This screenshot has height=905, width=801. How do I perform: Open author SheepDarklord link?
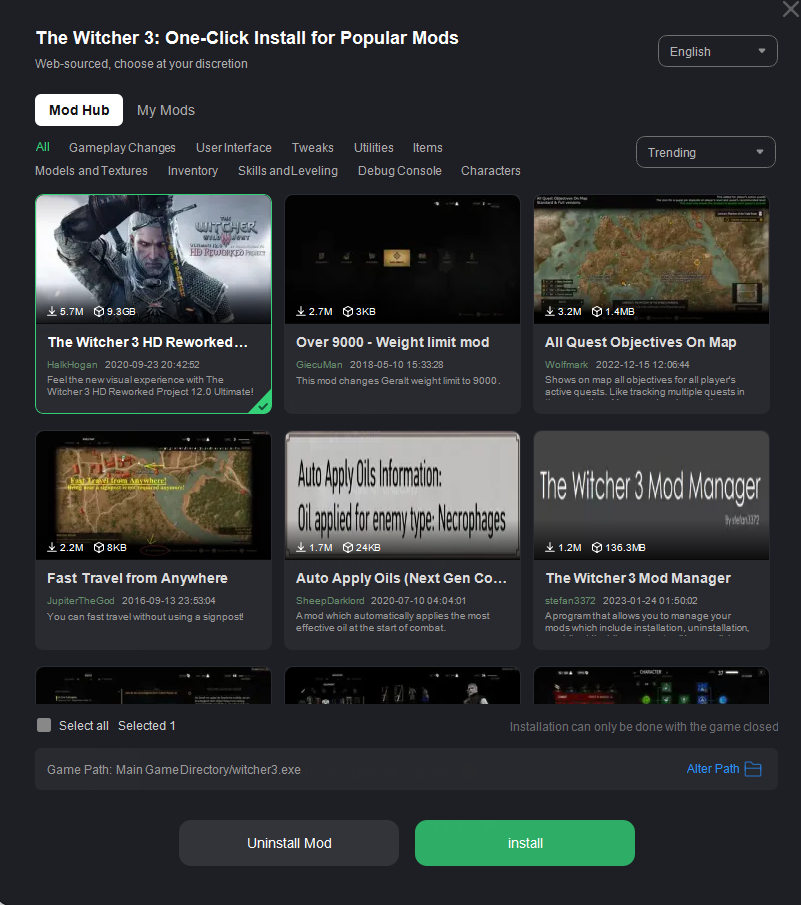click(x=330, y=601)
